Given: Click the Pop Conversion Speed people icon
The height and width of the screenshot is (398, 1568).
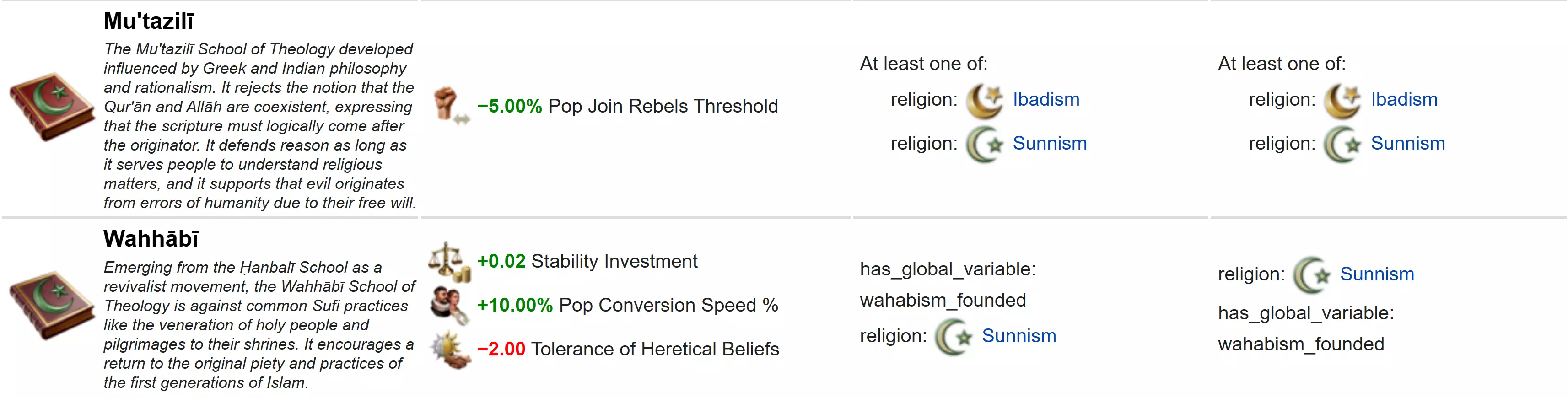Looking at the screenshot, I should click(449, 305).
